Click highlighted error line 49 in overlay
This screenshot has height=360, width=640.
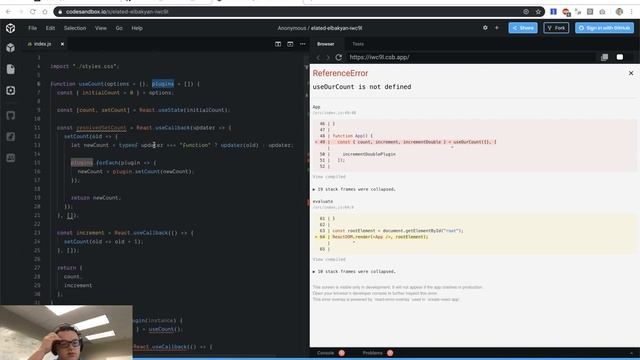(406, 142)
